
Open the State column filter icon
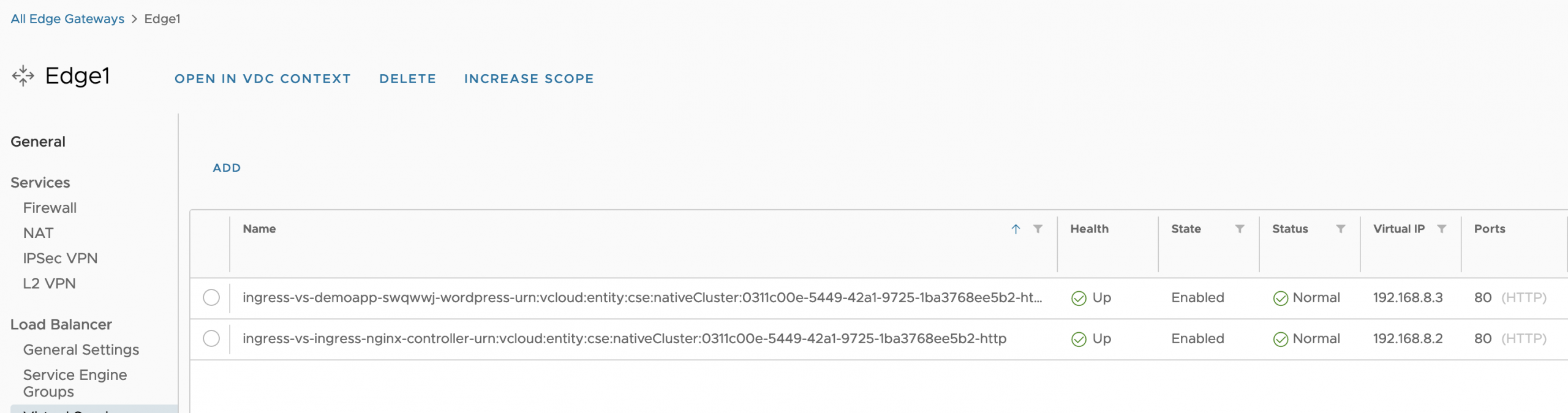[x=1240, y=229]
